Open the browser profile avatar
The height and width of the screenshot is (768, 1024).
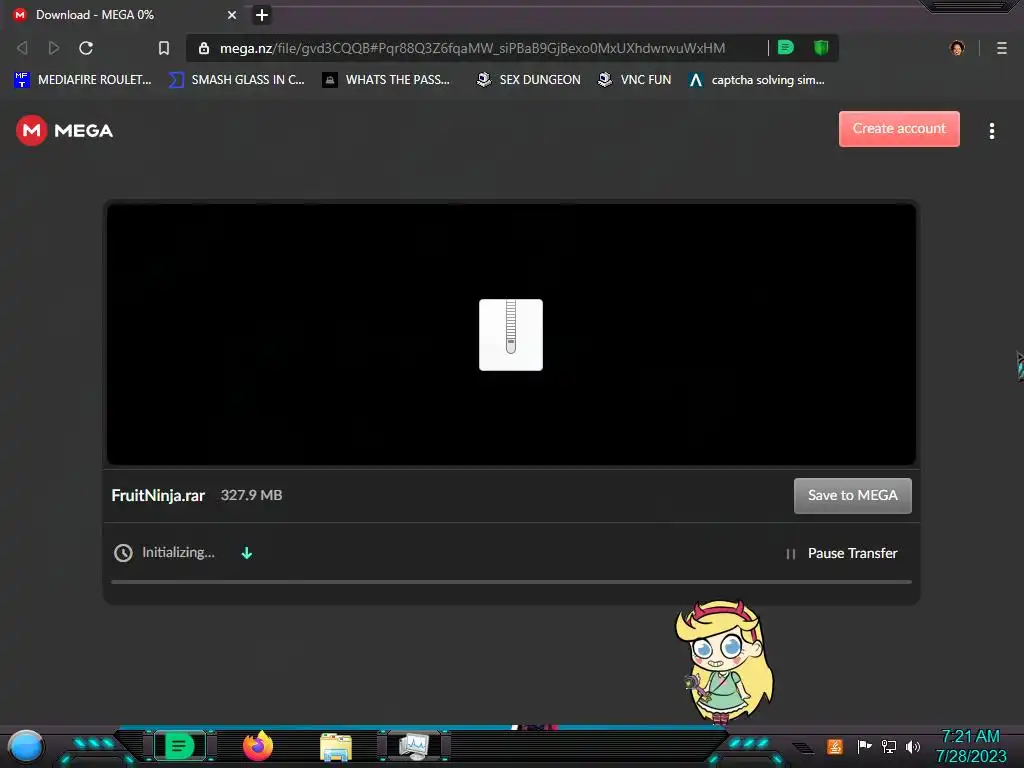pos(957,48)
